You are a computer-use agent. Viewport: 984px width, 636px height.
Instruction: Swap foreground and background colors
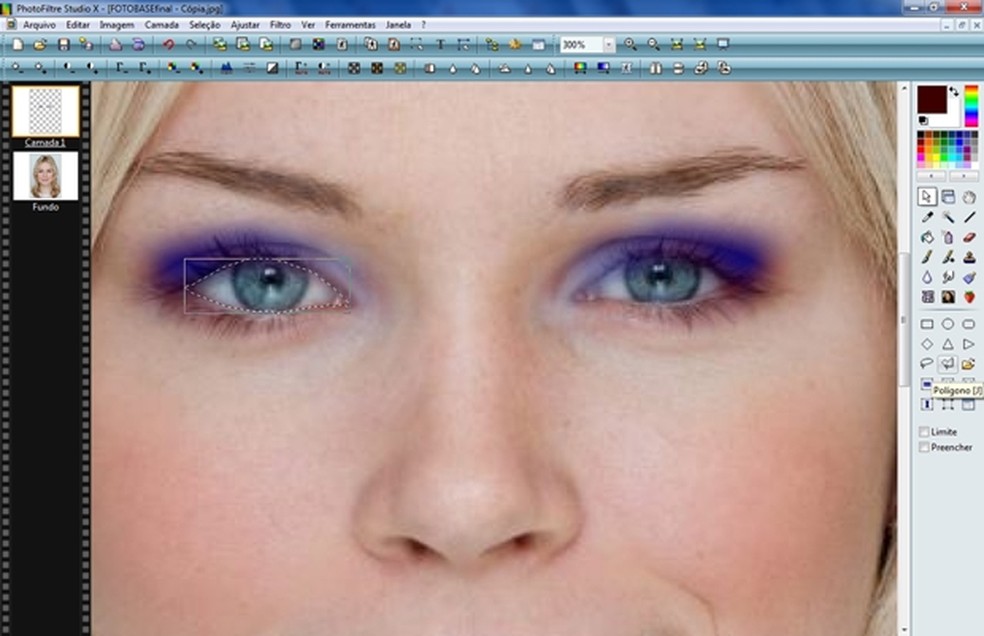pos(954,92)
